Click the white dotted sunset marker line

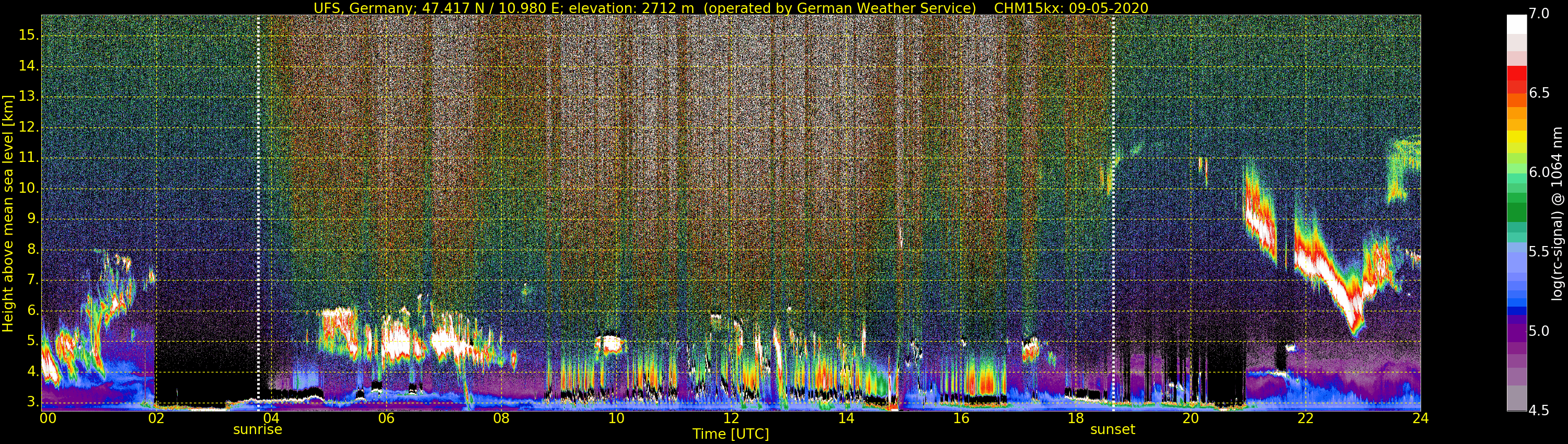(x=1113, y=213)
